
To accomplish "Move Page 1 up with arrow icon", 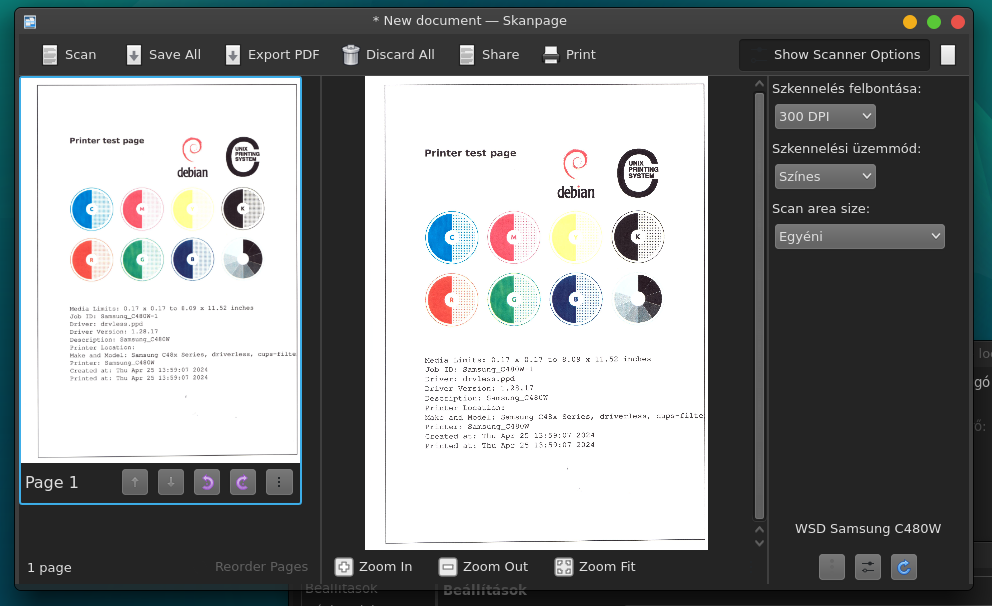I will 135,482.
